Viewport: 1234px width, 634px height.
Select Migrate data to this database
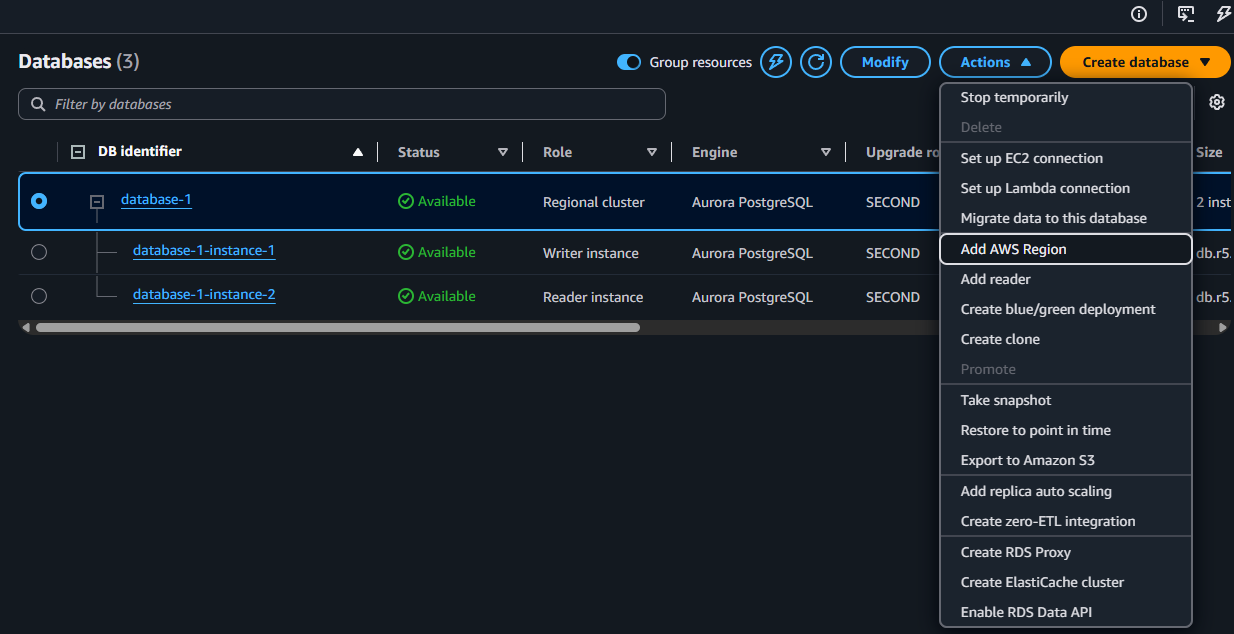click(x=1066, y=218)
